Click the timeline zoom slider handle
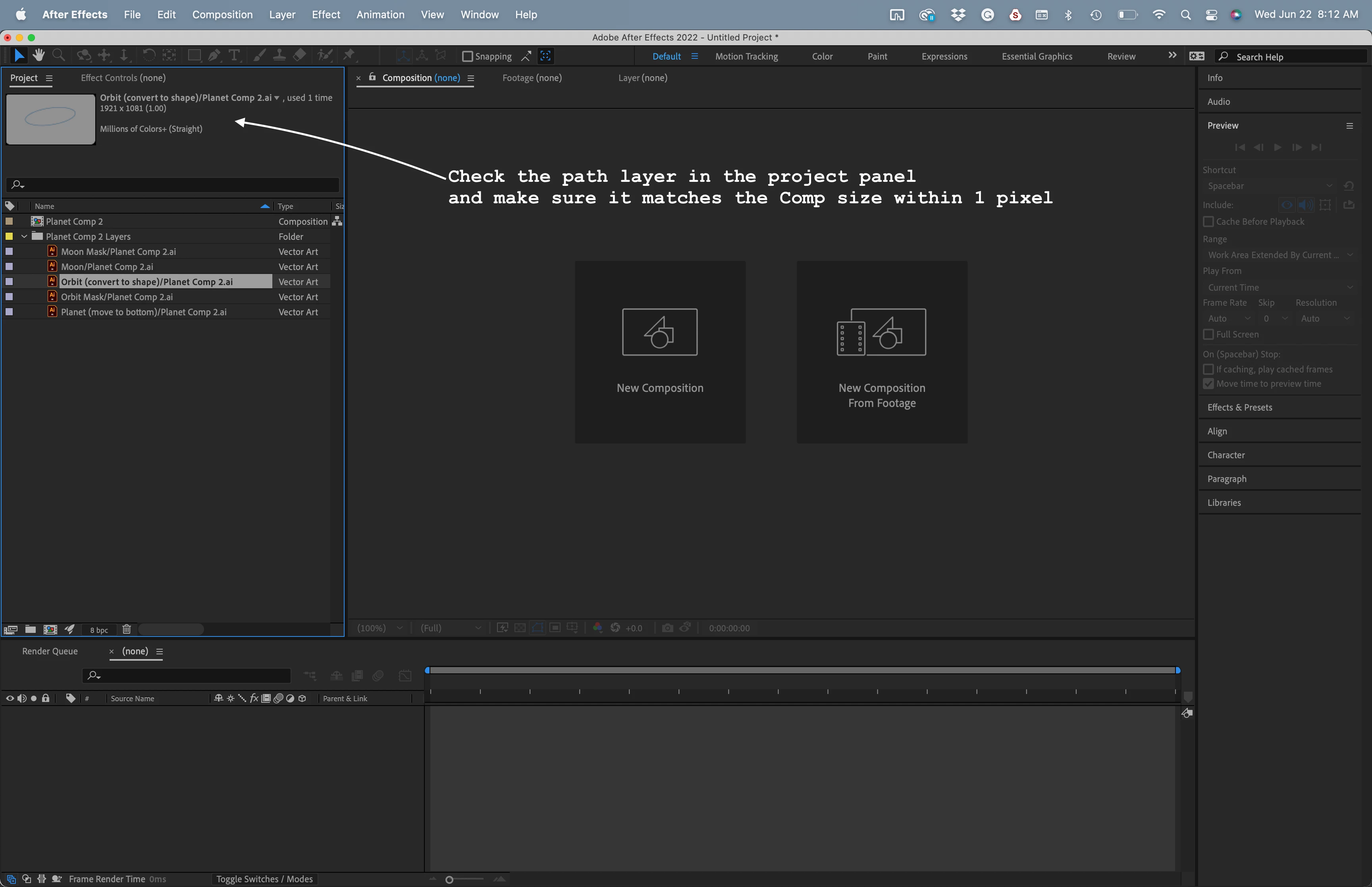1372x887 pixels. pos(450,879)
